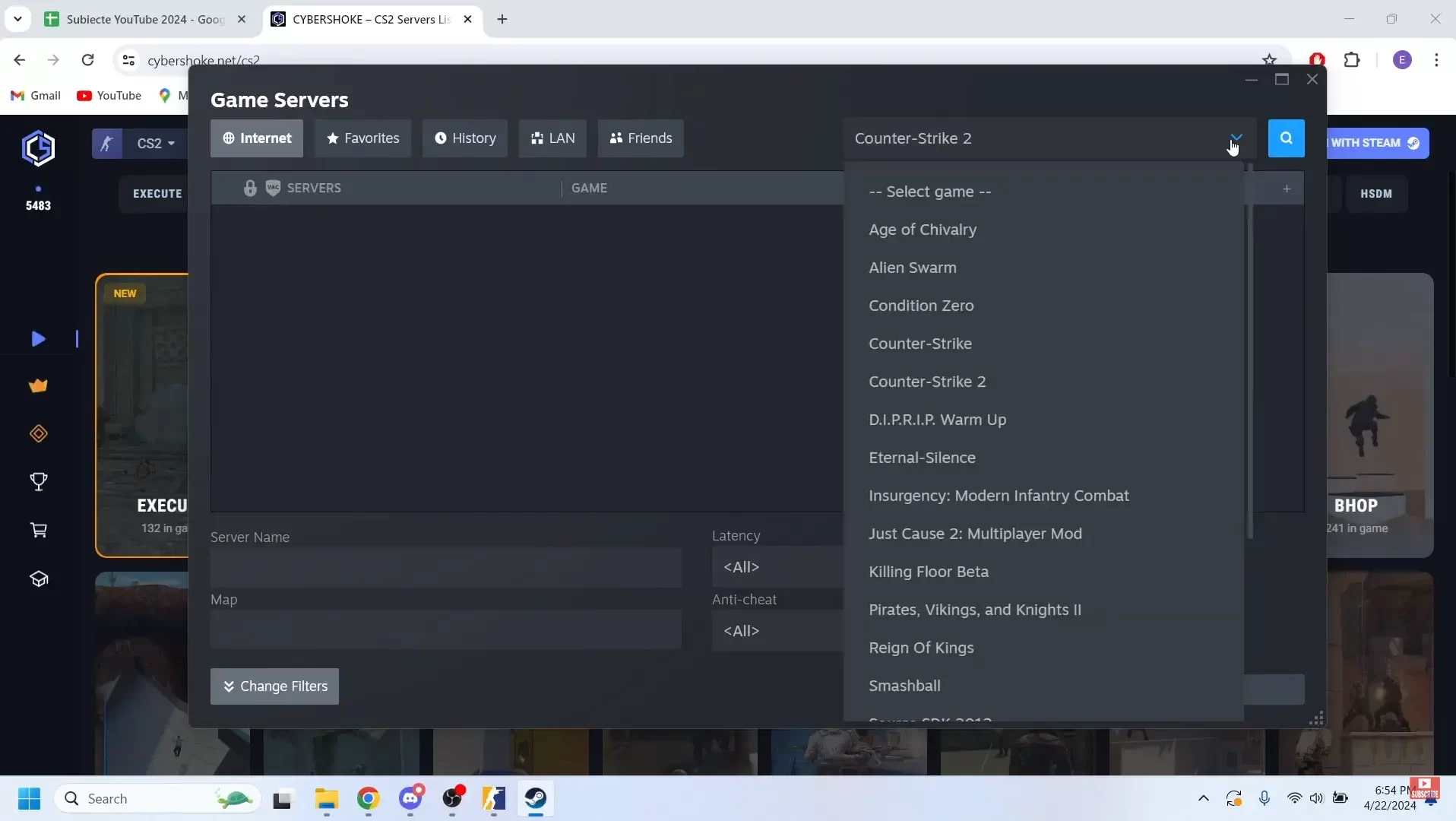This screenshot has height=821, width=1456.
Task: Open the Friends tab
Action: tap(641, 138)
